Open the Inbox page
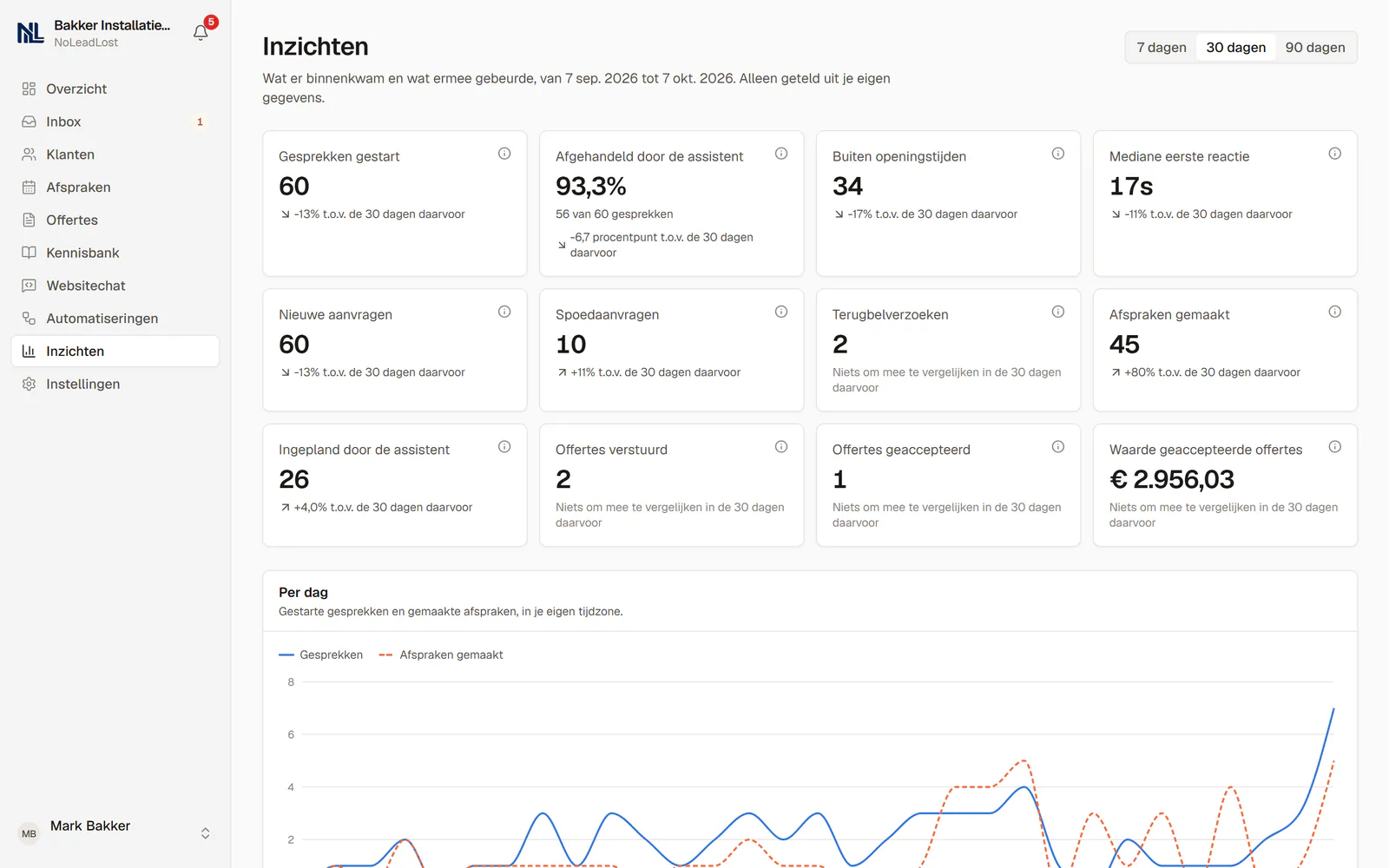 115,122
